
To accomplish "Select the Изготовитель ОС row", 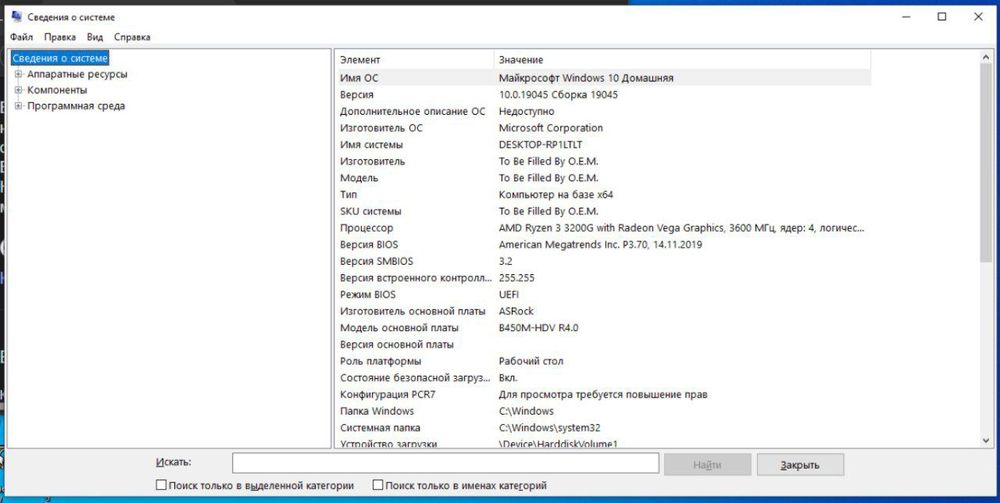I will point(603,128).
